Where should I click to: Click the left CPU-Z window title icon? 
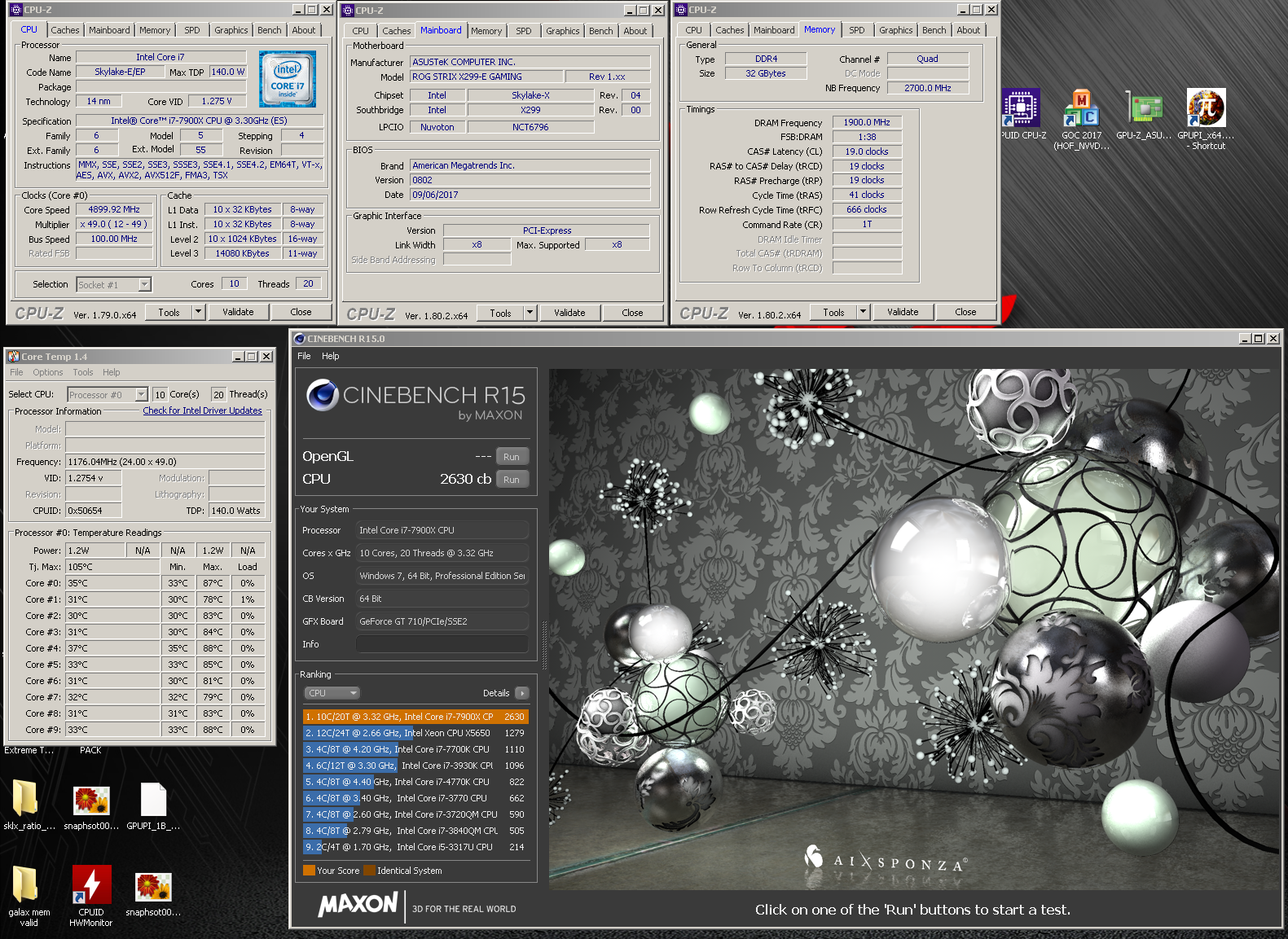tap(15, 10)
